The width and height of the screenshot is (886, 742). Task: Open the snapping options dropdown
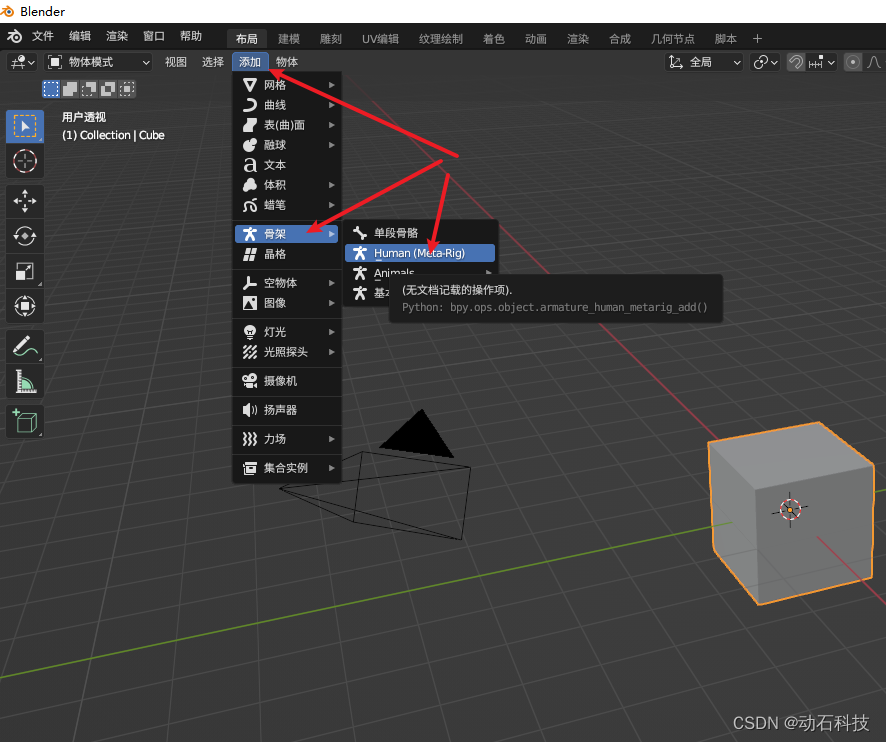tap(822, 62)
